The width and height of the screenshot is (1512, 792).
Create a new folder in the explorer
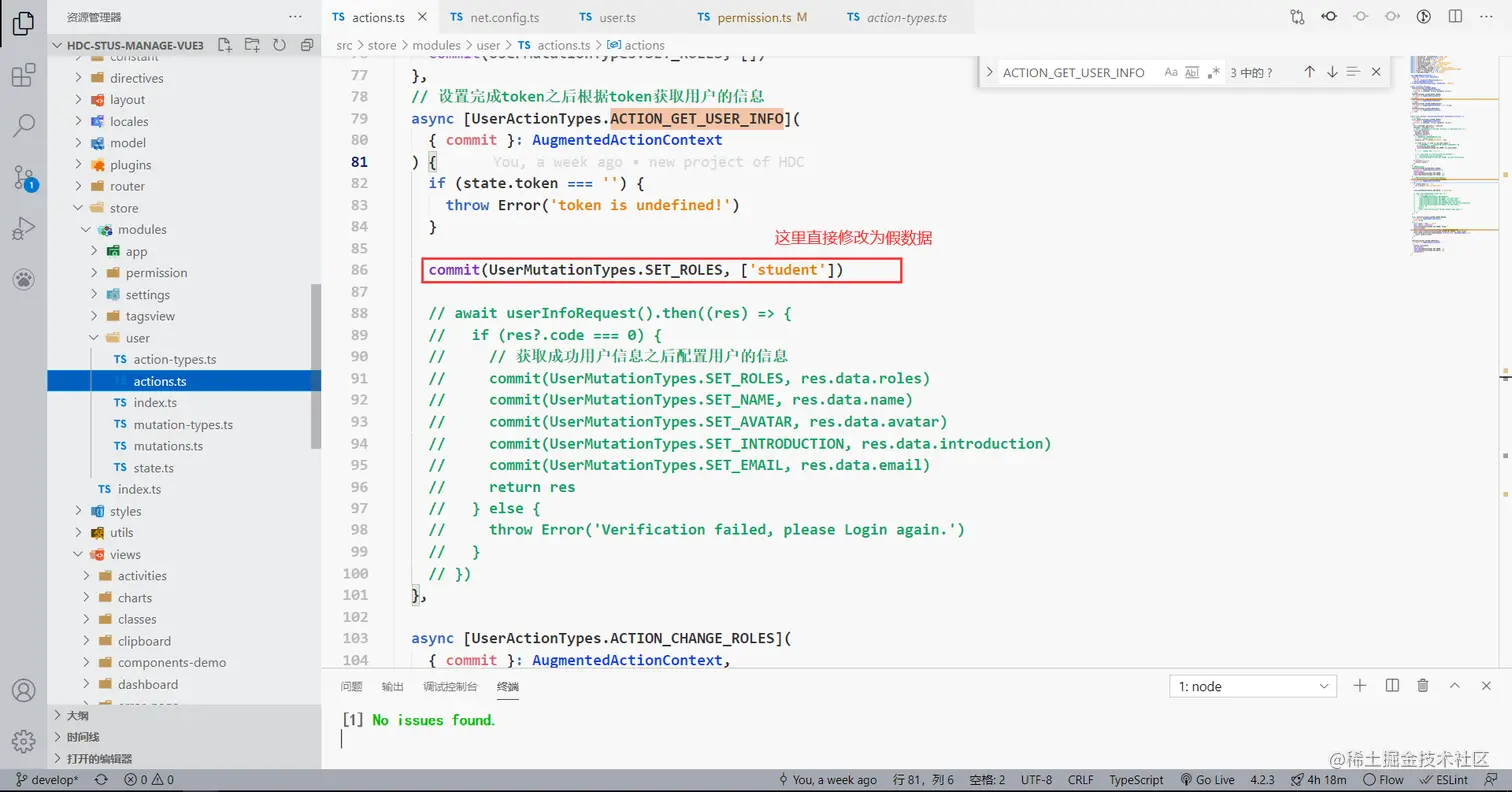click(252, 45)
